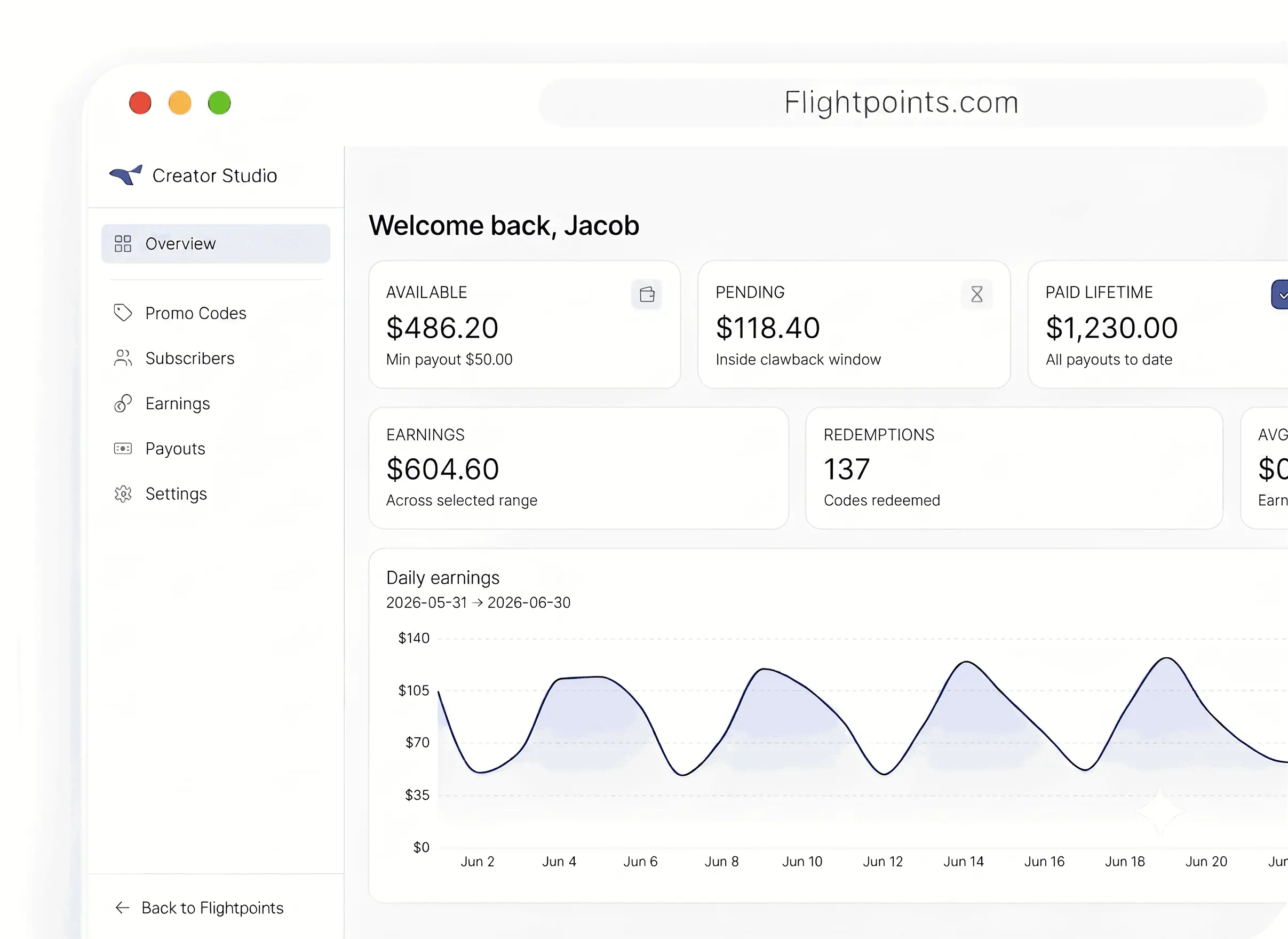Image resolution: width=1288 pixels, height=939 pixels.
Task: Click the green window maximize button
Action: [219, 103]
